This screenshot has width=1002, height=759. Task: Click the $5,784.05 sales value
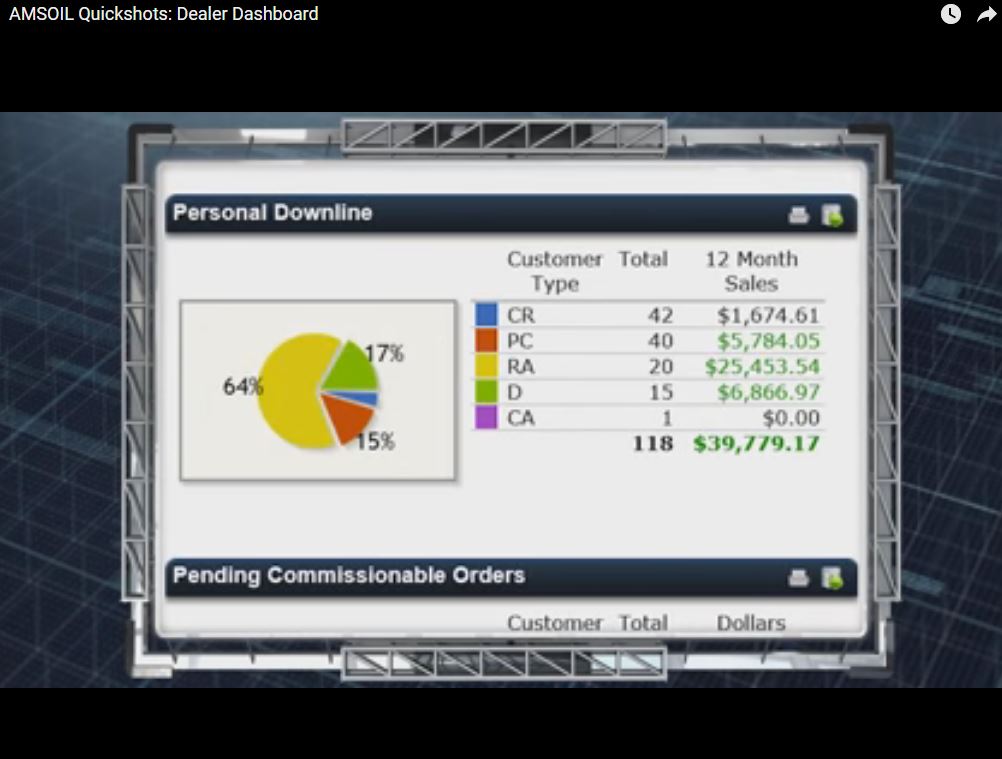pyautogui.click(x=767, y=341)
